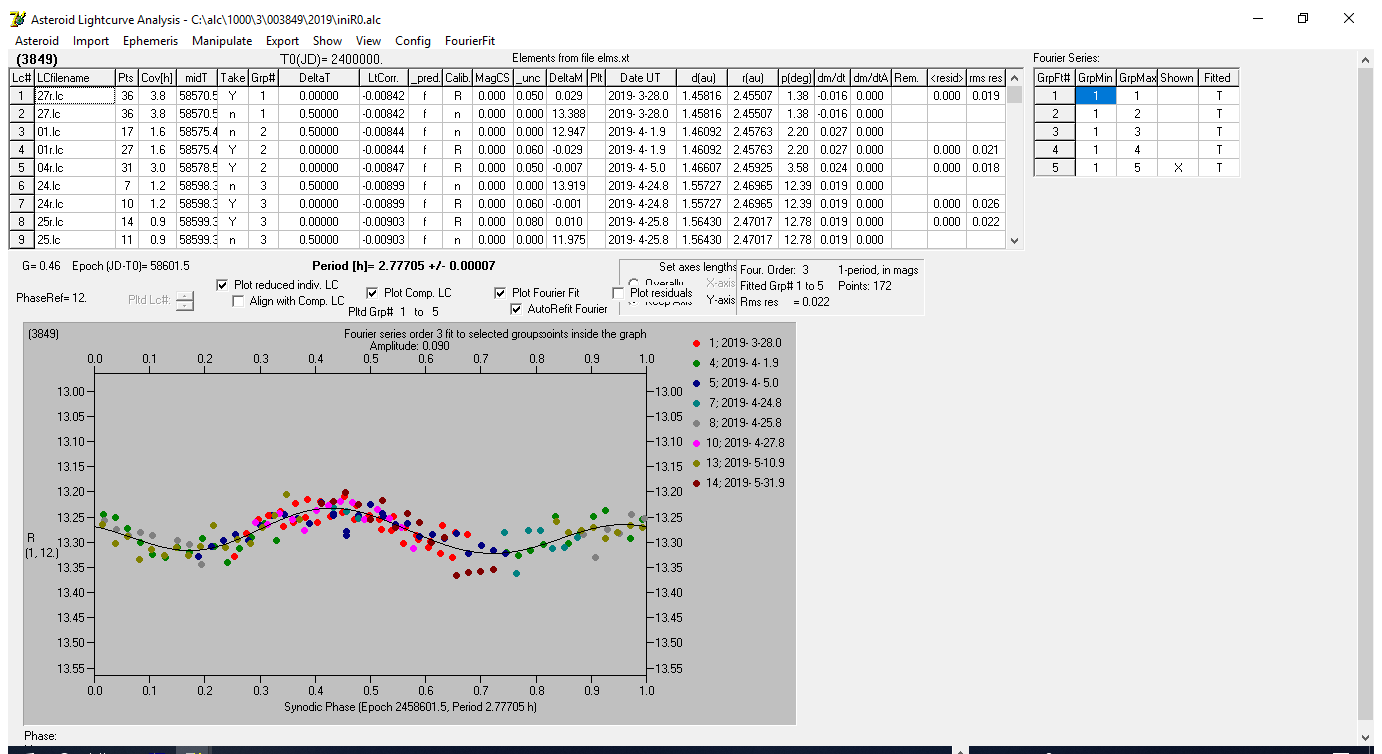The height and width of the screenshot is (754, 1382).
Task: Enable Plot residuals checkbox
Action: 618,293
